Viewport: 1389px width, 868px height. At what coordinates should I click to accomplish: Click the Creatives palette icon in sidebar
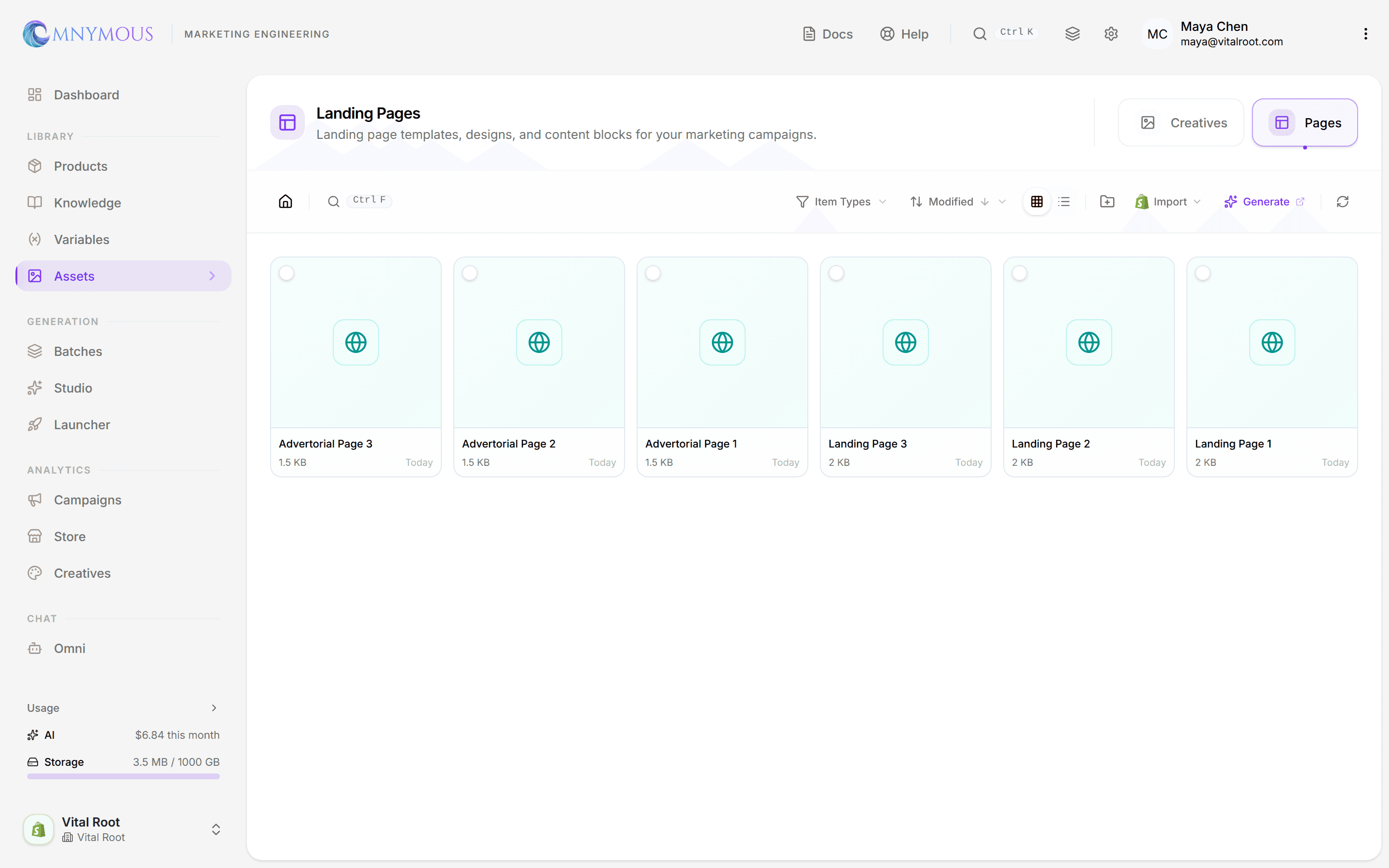35,573
